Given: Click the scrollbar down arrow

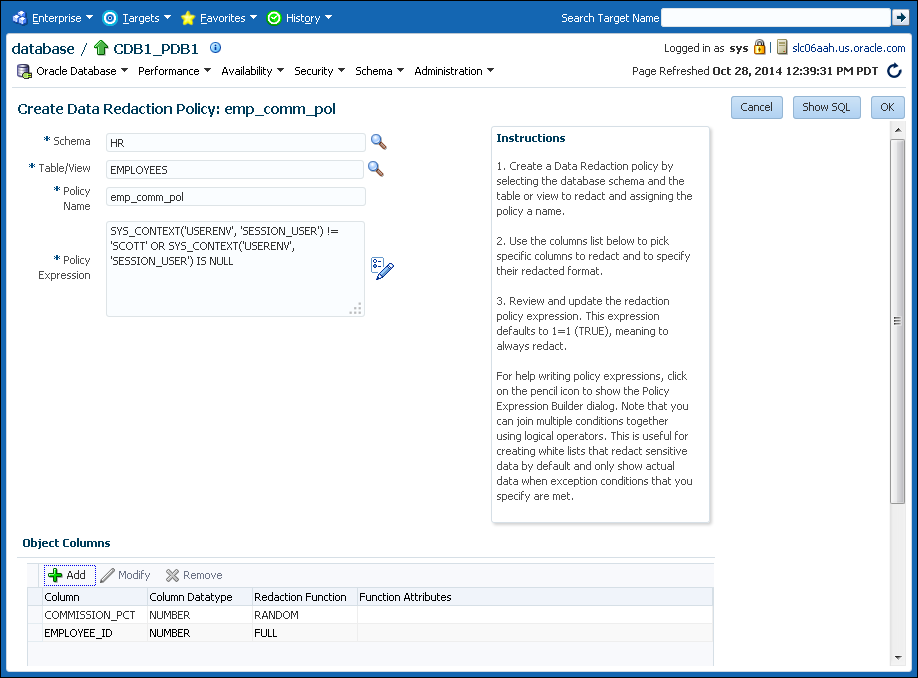Looking at the screenshot, I should tap(897, 658).
